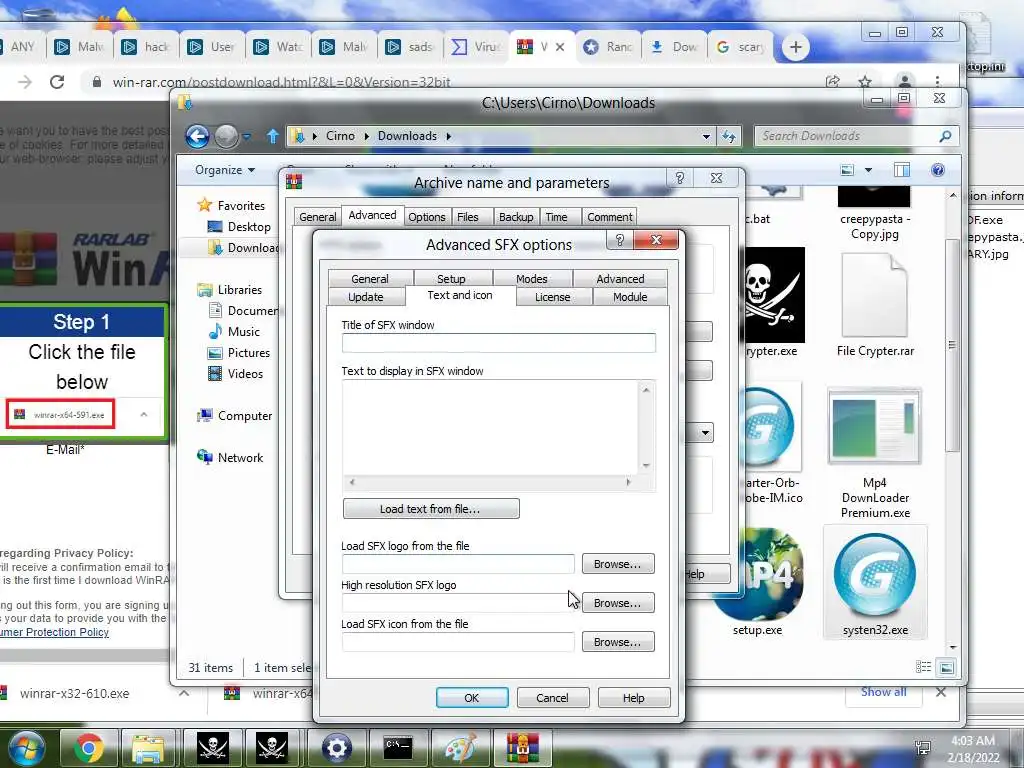
Task: Browse for the high resolution SFX logo
Action: tap(617, 603)
